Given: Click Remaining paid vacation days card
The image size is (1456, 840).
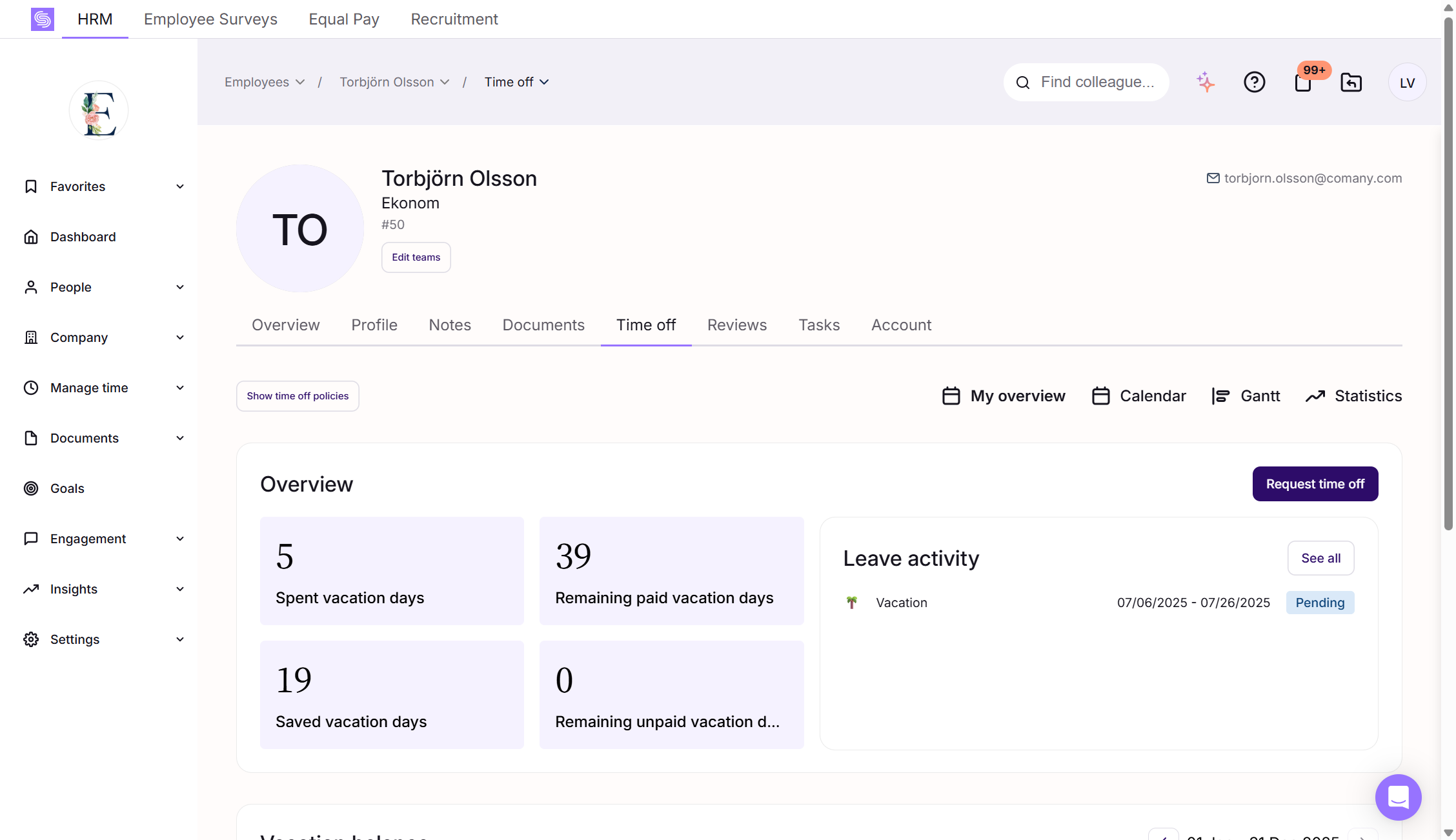Looking at the screenshot, I should tap(671, 571).
